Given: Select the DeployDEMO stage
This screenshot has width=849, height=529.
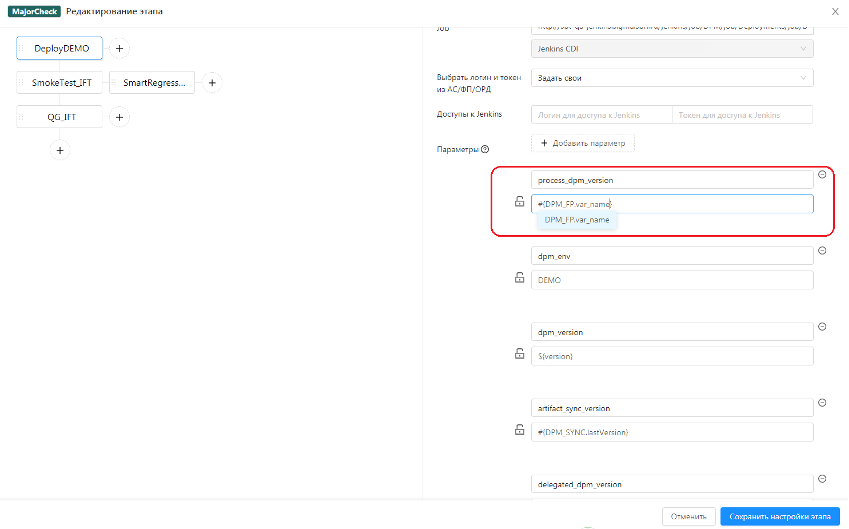Looking at the screenshot, I should [x=60, y=48].
